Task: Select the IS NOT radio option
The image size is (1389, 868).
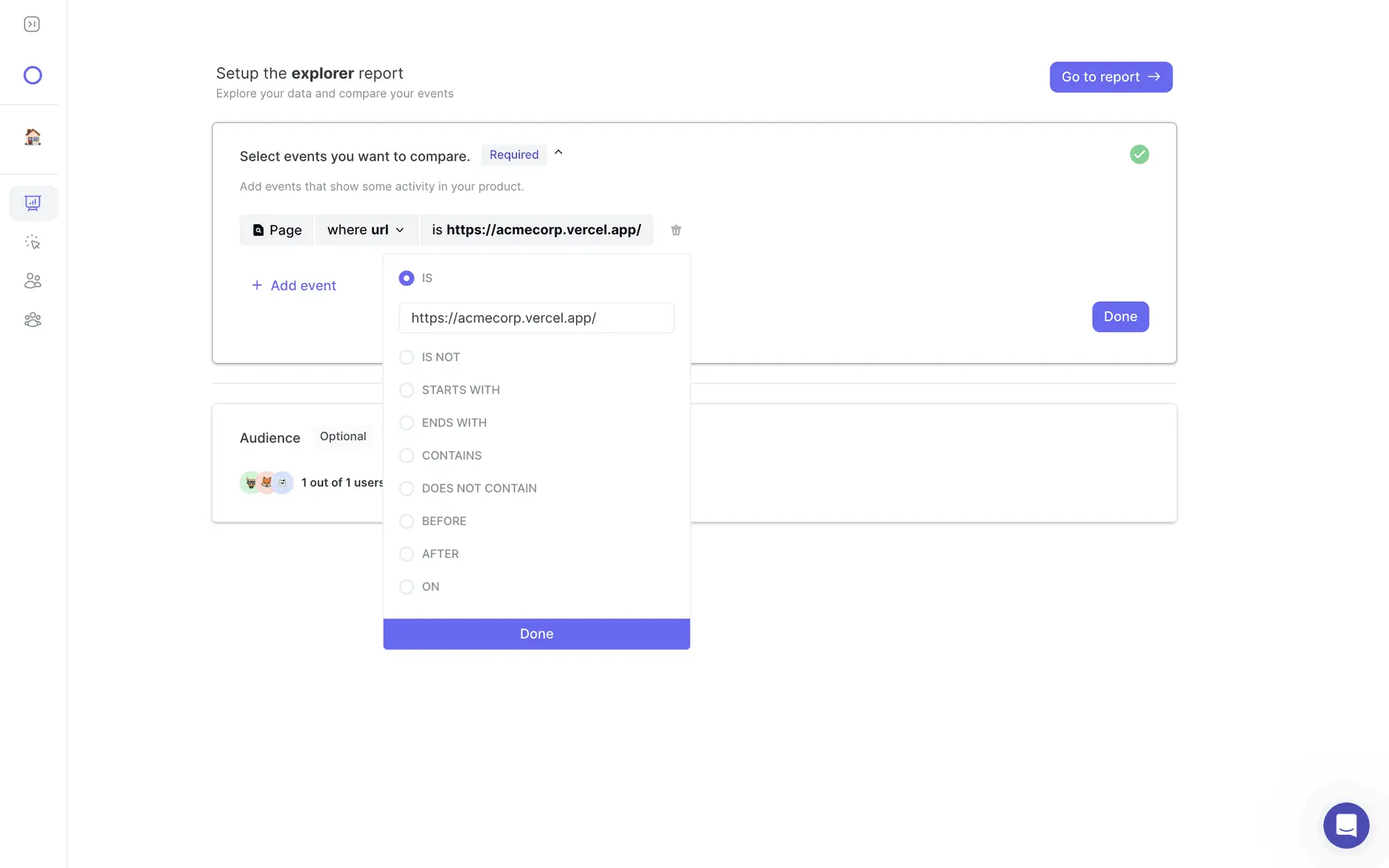Action: 407,357
